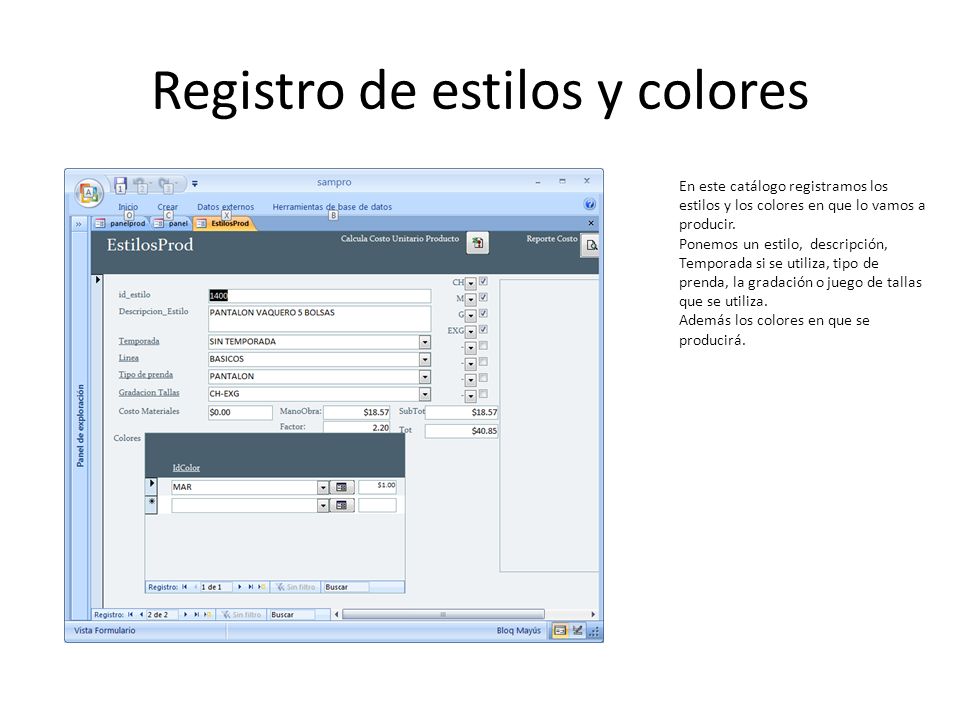Open the Linea dropdown showing BASICOS
960x720 pixels.
pos(425,359)
